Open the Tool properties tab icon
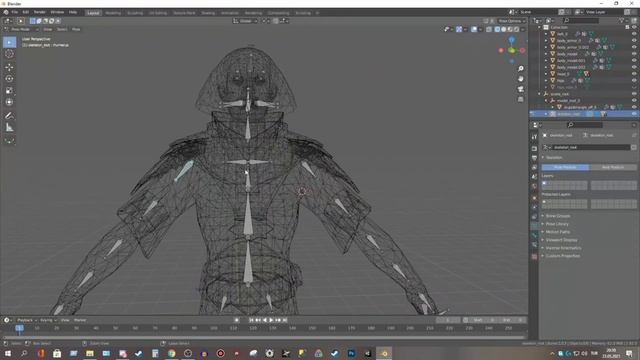 point(534,137)
